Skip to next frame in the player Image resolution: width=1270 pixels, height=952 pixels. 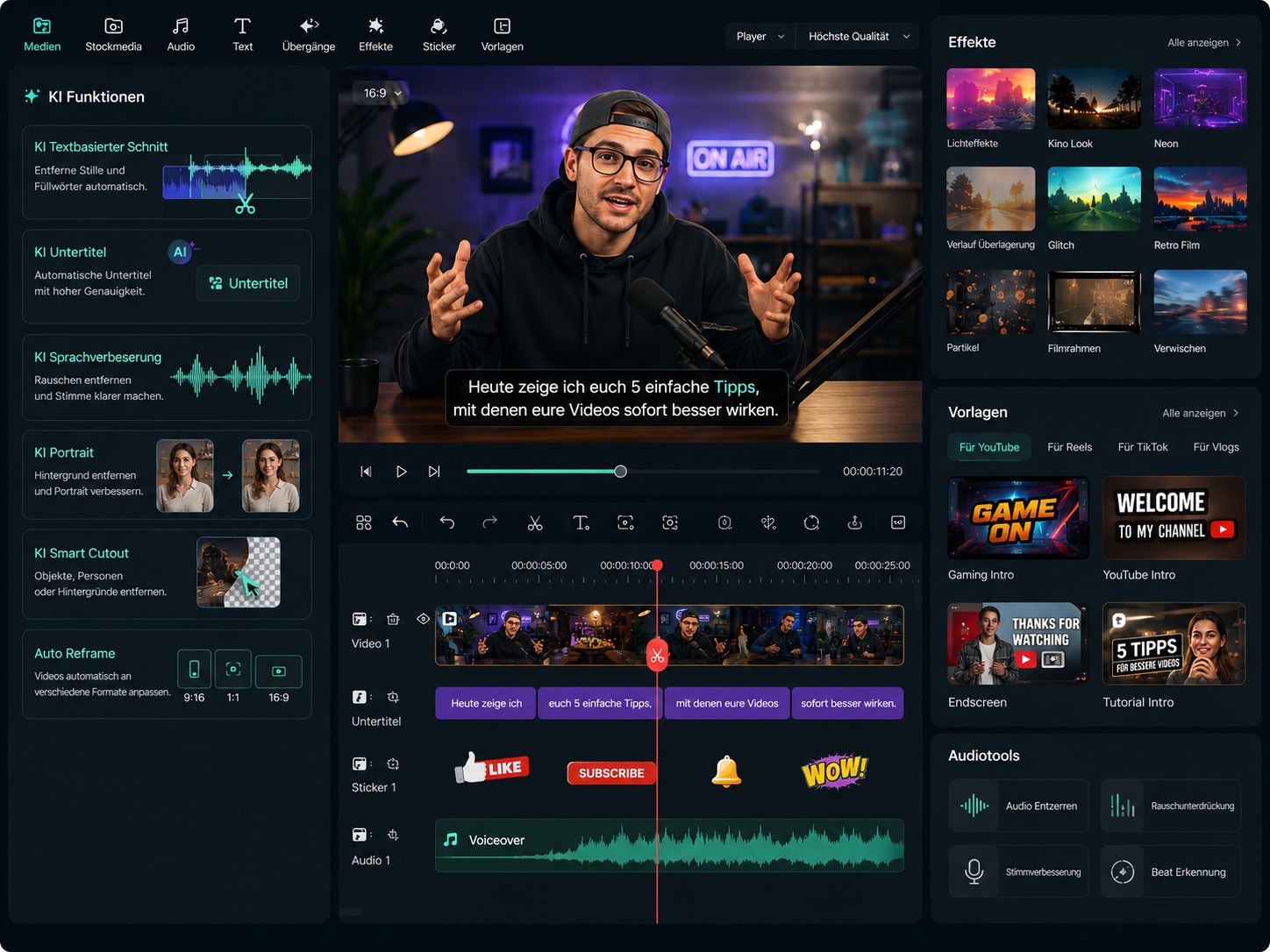pos(434,472)
